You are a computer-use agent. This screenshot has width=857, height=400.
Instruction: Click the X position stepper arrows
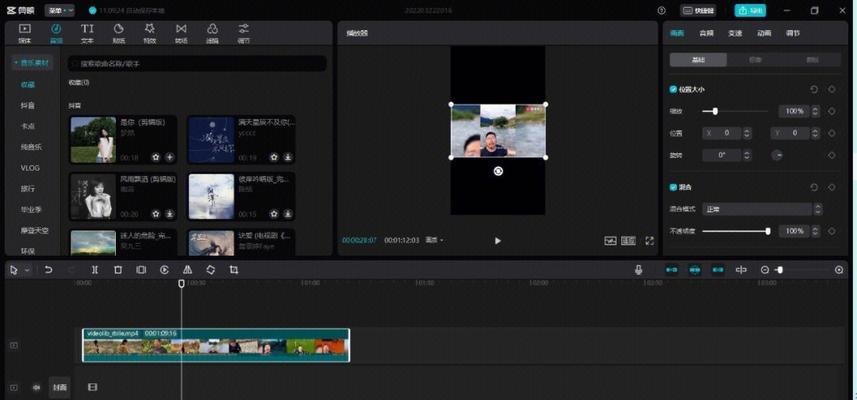(x=747, y=133)
